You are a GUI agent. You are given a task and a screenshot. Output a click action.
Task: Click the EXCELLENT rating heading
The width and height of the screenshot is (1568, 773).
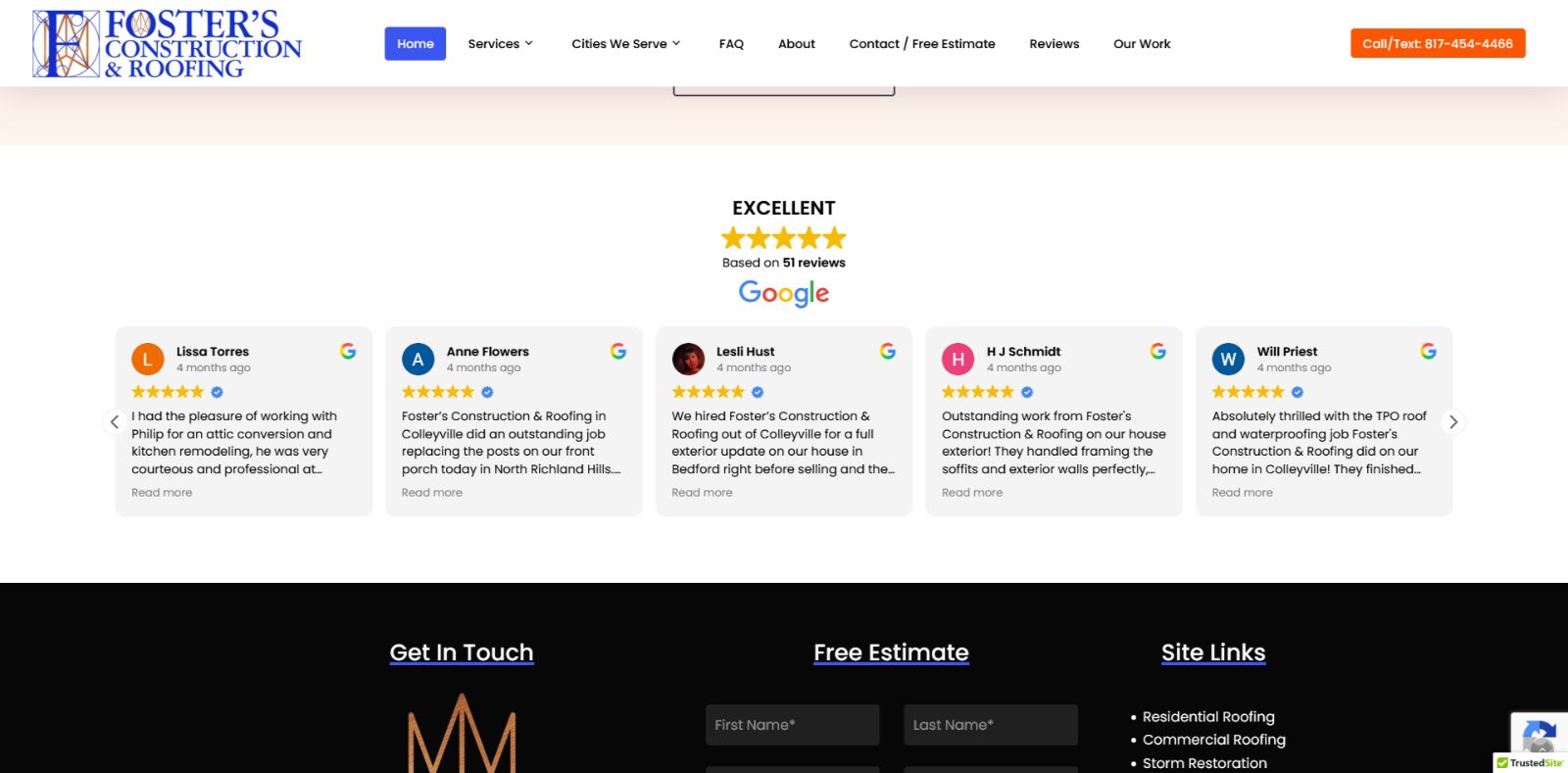coord(784,208)
